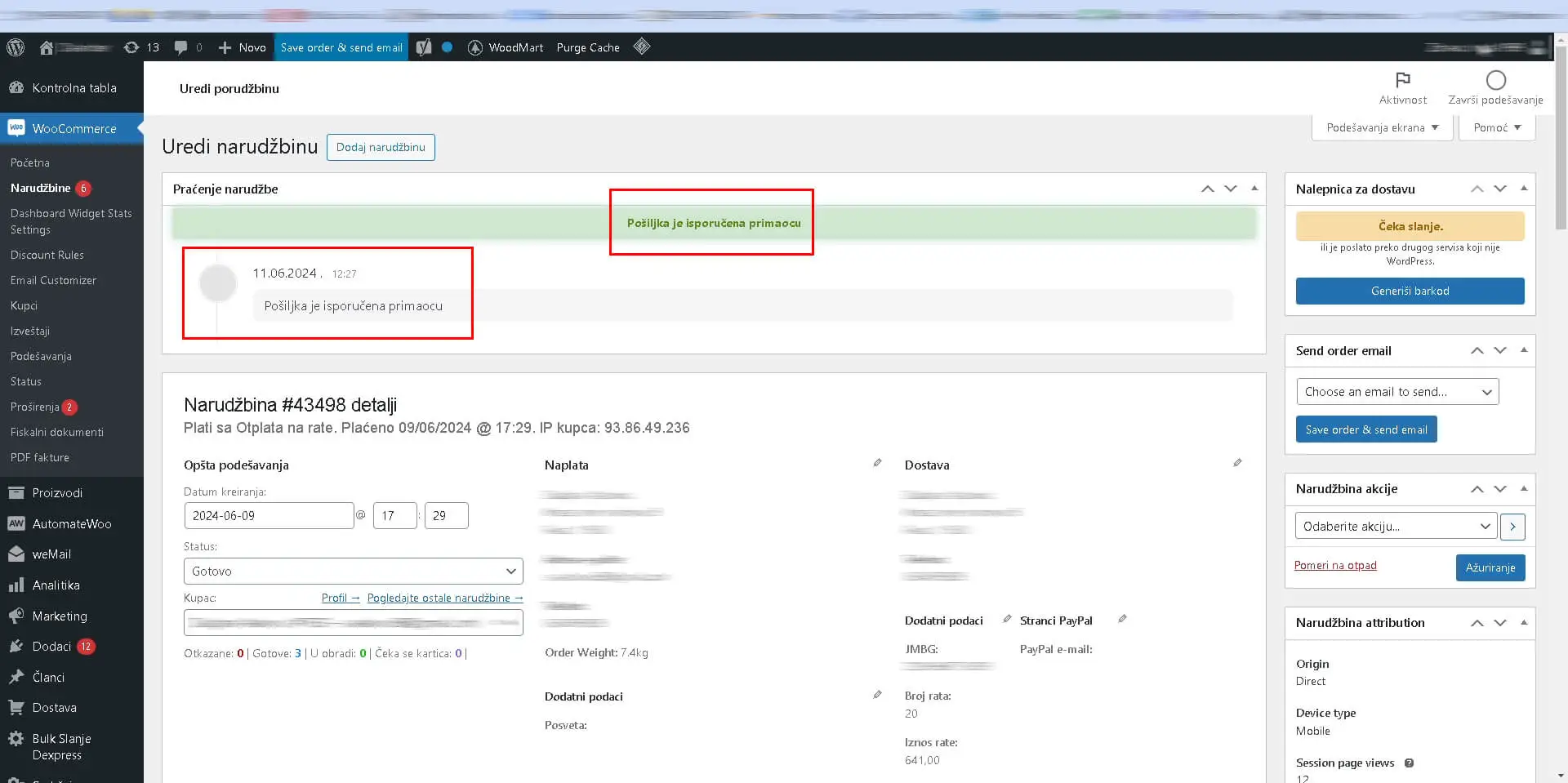Move Praćenje narudžbe panel up
Image resolution: width=1568 pixels, height=783 pixels.
(x=1208, y=189)
